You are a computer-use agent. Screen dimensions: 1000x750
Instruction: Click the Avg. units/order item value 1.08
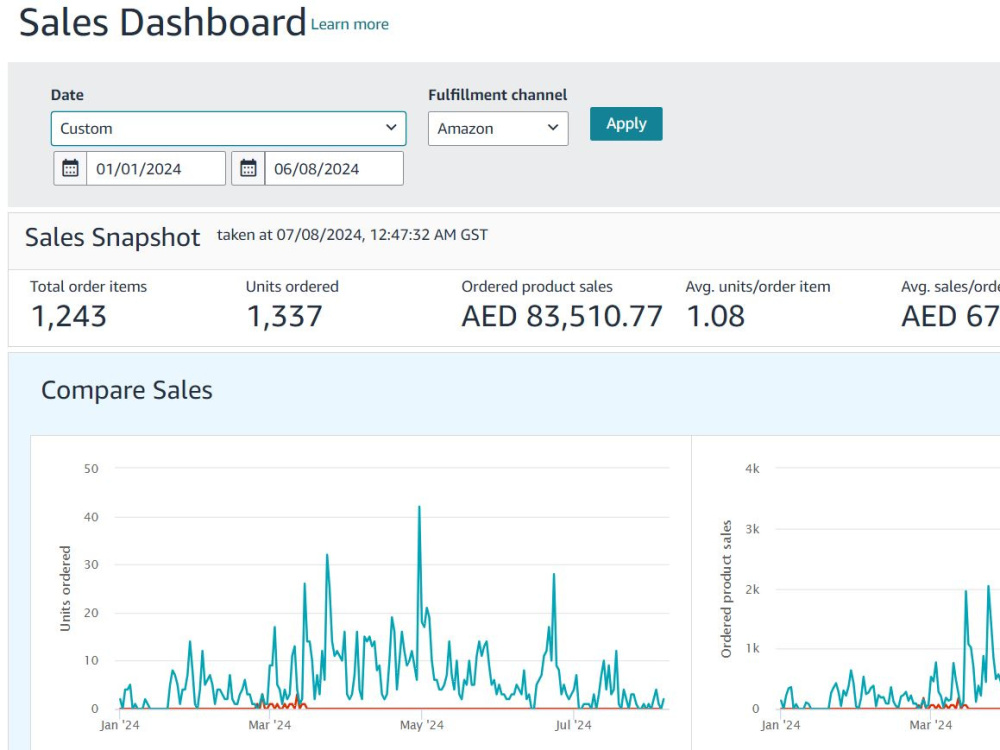pyautogui.click(x=716, y=316)
